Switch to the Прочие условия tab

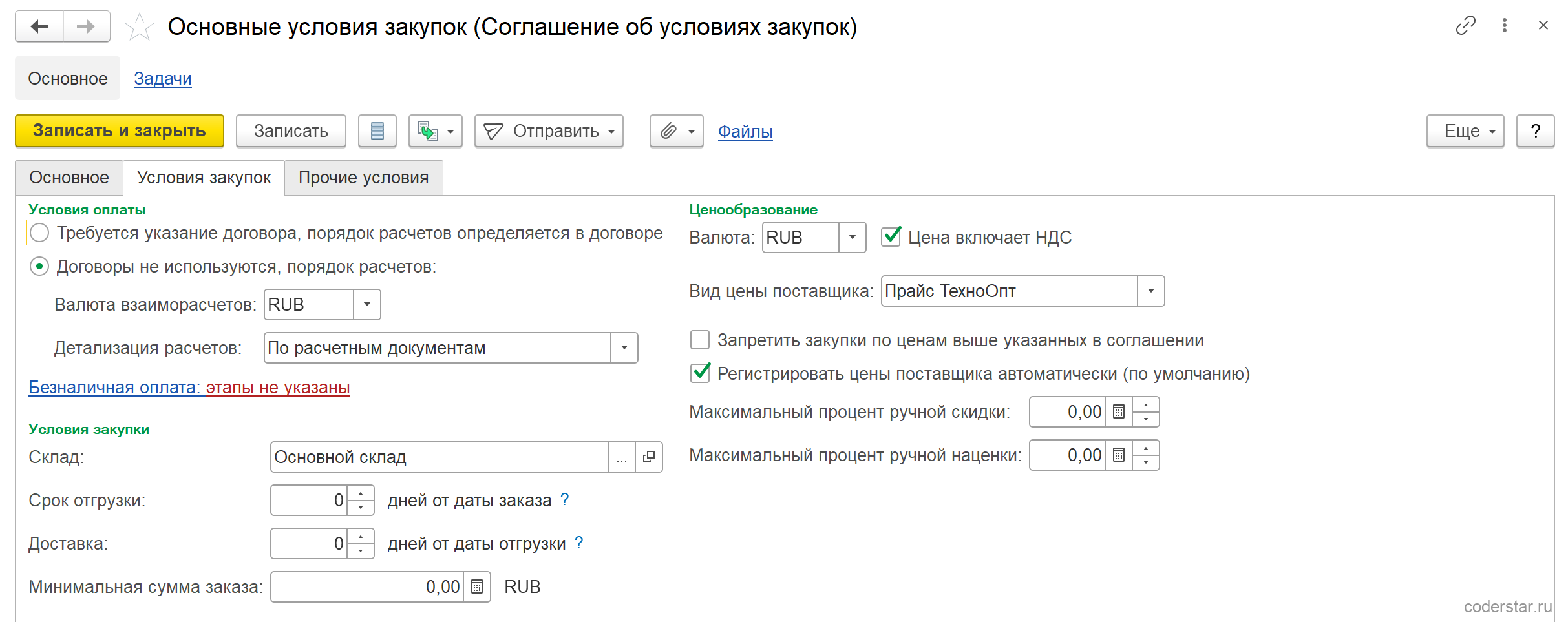click(363, 178)
